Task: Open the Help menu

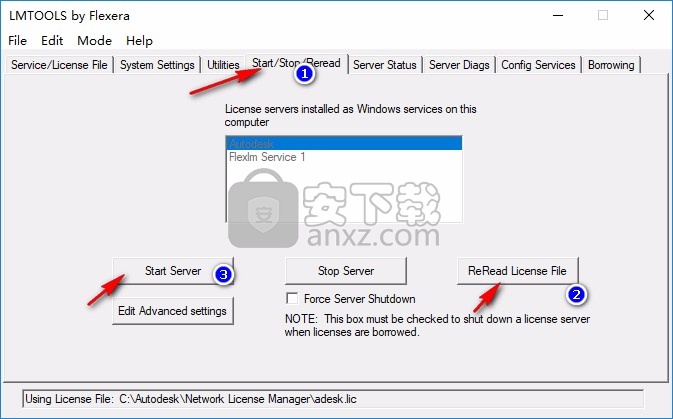Action: [140, 41]
